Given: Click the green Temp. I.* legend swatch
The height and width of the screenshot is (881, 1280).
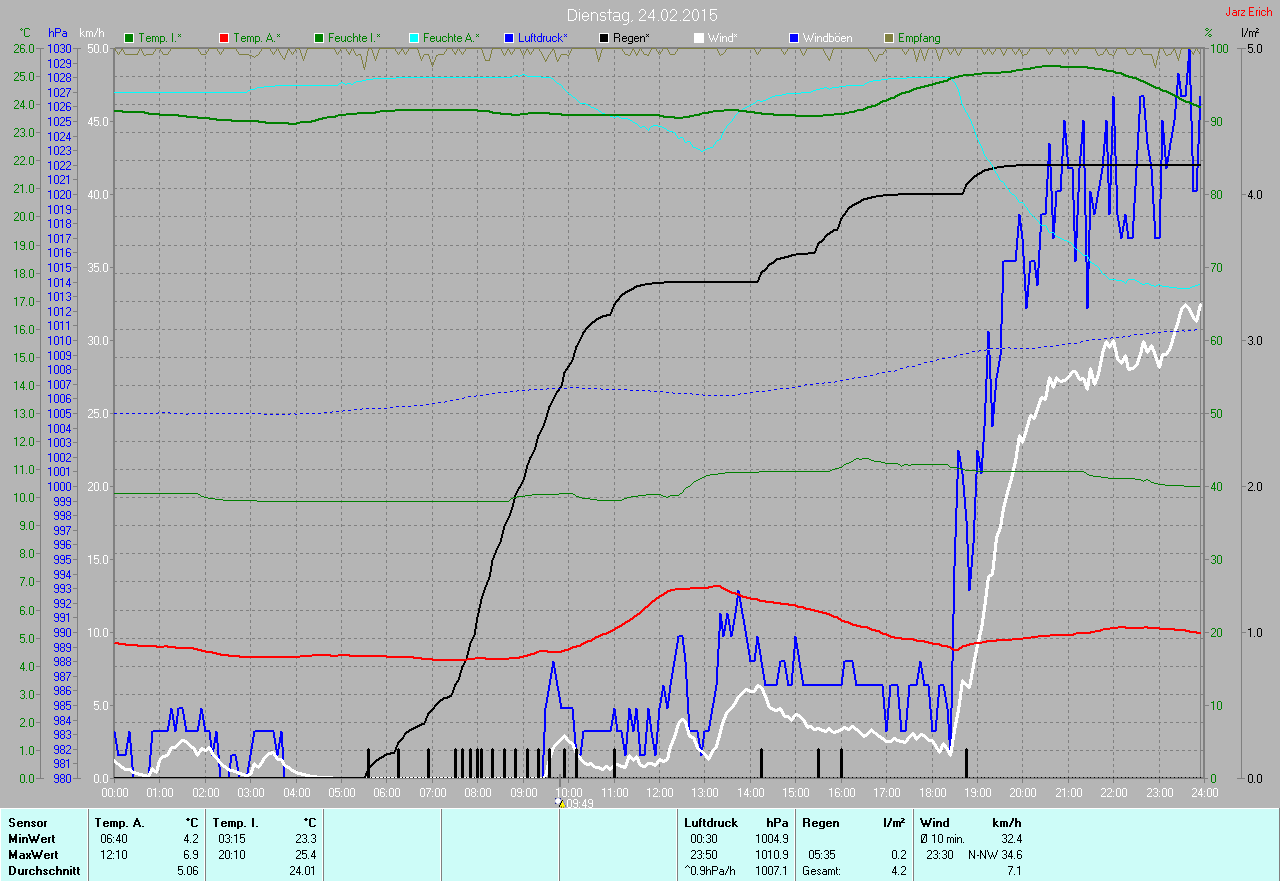Looking at the screenshot, I should (129, 38).
